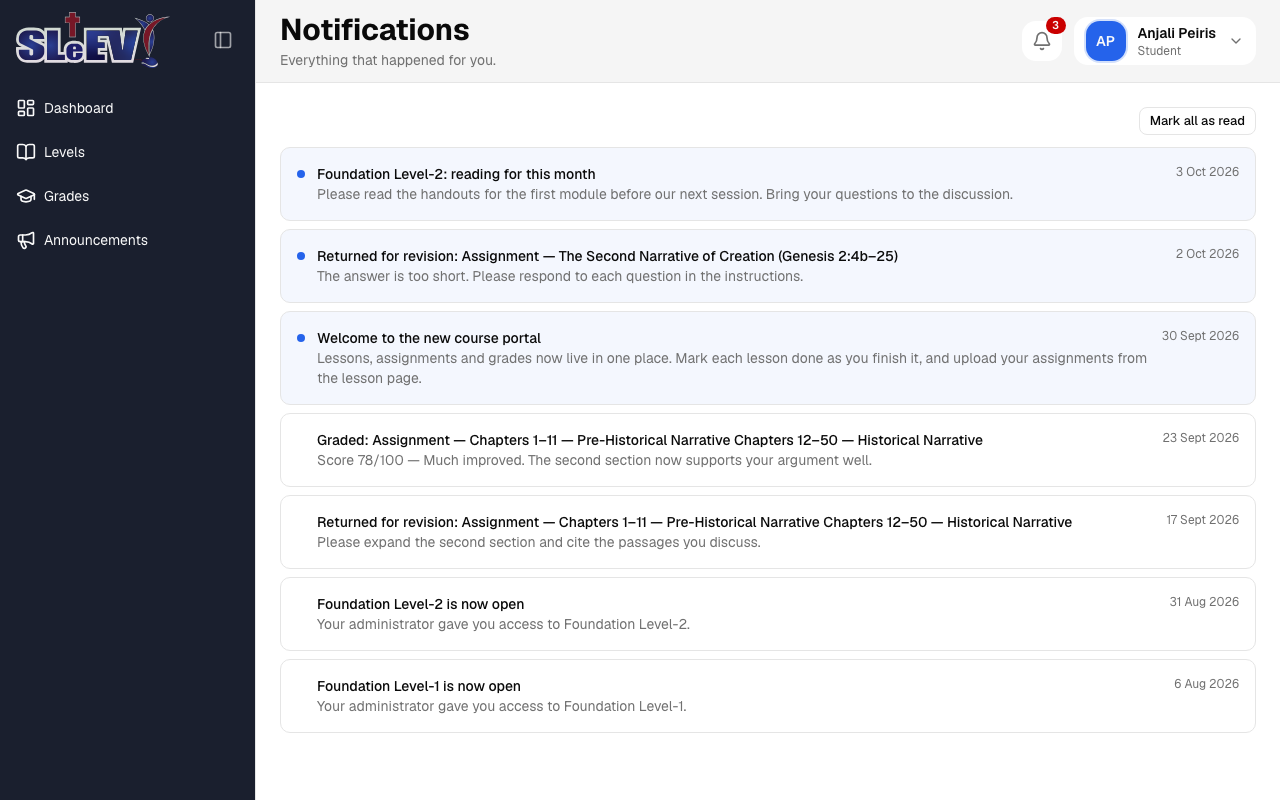Click unread dot on Welcome notification
This screenshot has width=1280, height=800.
[301, 338]
